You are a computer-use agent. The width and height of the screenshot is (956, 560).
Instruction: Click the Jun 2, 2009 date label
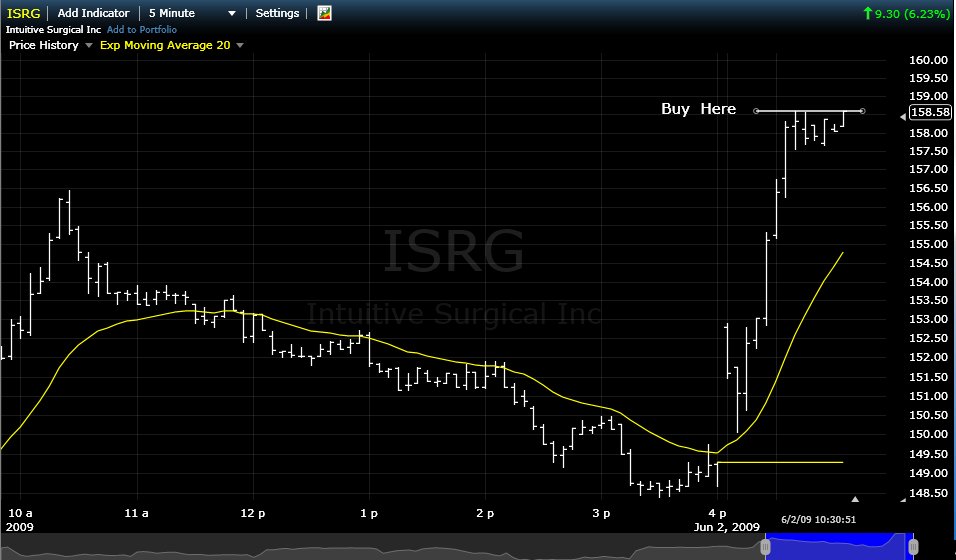coord(727,527)
